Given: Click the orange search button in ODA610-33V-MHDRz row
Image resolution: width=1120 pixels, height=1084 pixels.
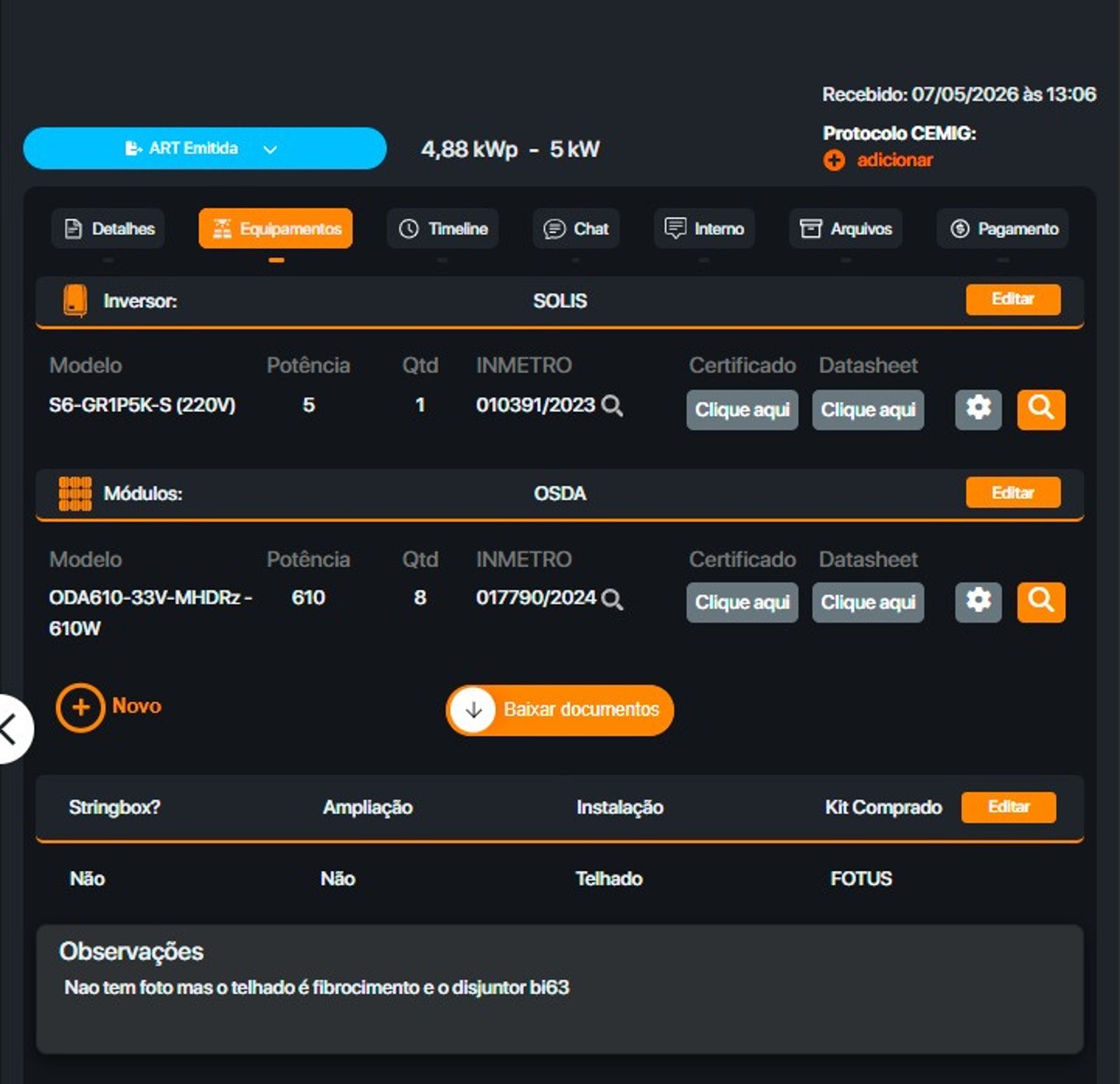Looking at the screenshot, I should click(x=1041, y=602).
